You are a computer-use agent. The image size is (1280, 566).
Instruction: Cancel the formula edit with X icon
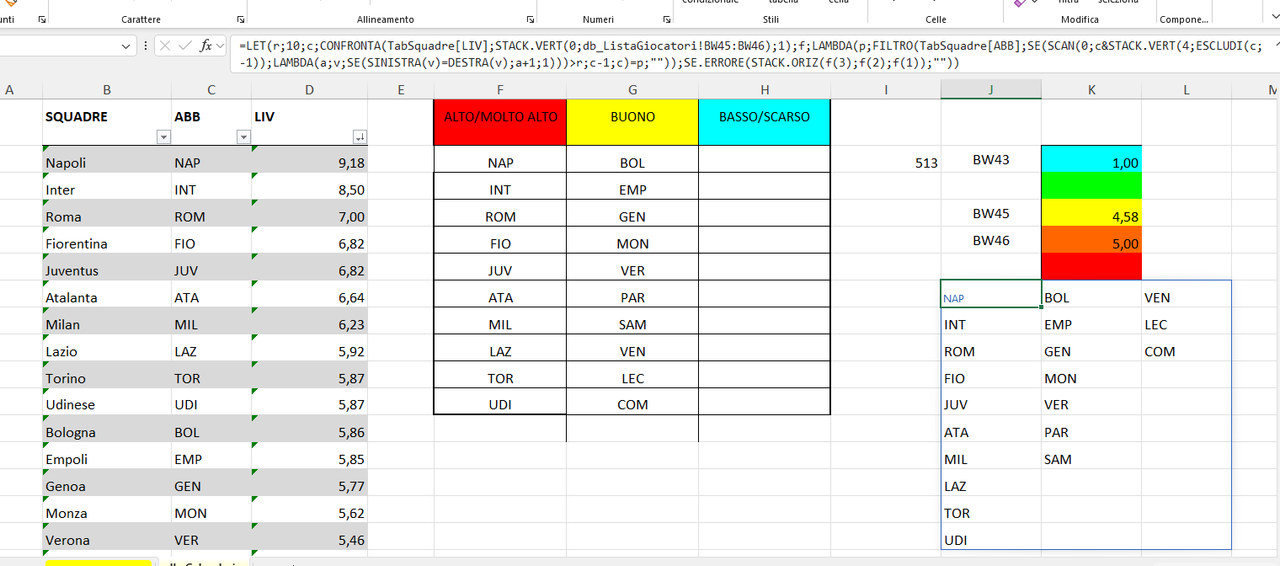pos(165,46)
